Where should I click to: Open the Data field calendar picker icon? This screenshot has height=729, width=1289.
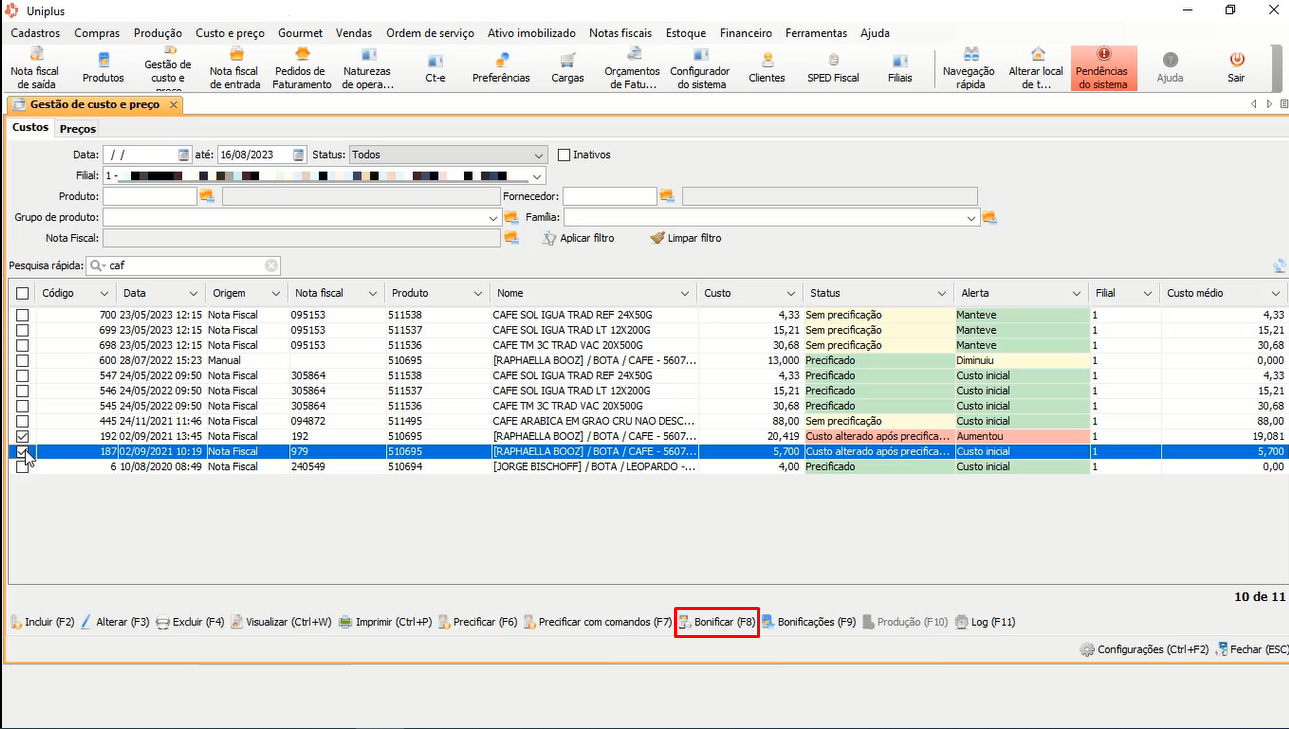pos(183,155)
